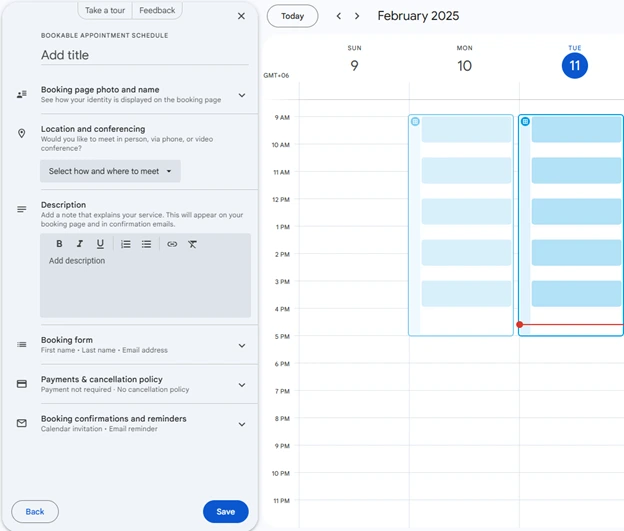Select Tuesday 9 AM appointment slot
Screen dimensions: 624x531
(x=577, y=129)
